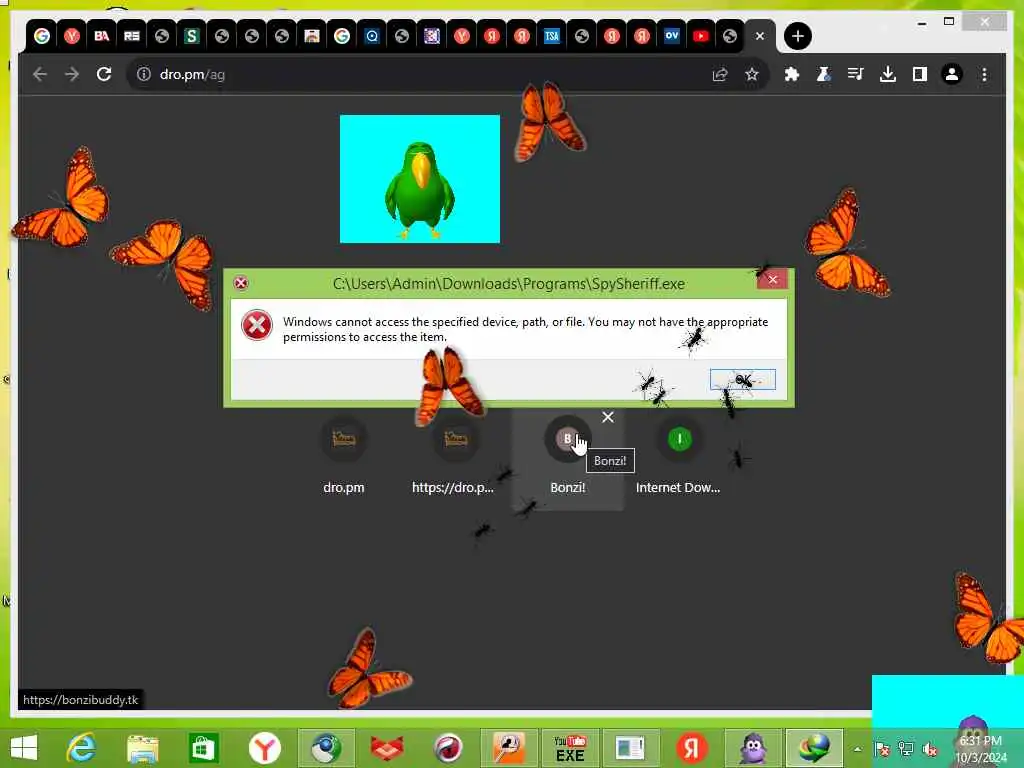The height and width of the screenshot is (768, 1024).
Task: Close the current active tab
Action: coord(760,36)
